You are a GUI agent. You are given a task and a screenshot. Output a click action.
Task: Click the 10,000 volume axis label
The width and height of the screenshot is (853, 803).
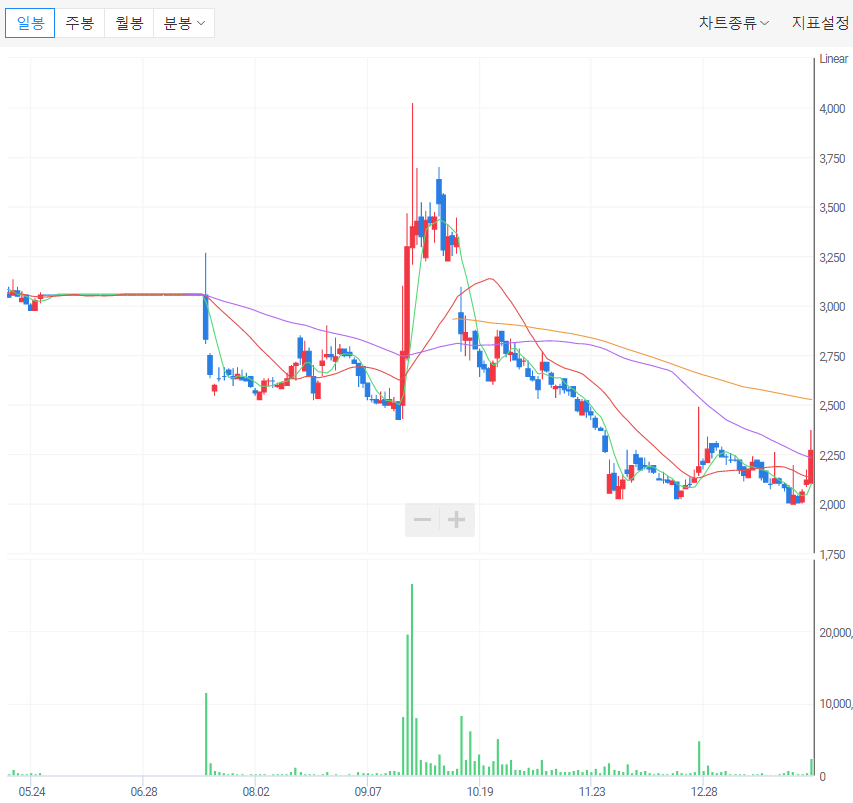836,704
